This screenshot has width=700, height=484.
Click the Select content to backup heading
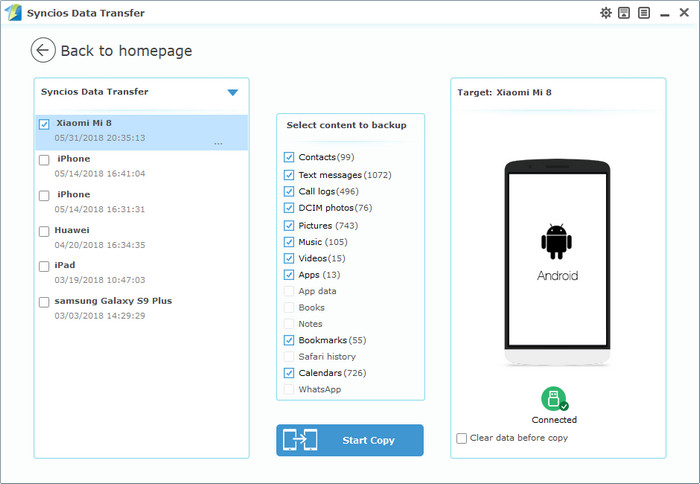click(x=346, y=125)
